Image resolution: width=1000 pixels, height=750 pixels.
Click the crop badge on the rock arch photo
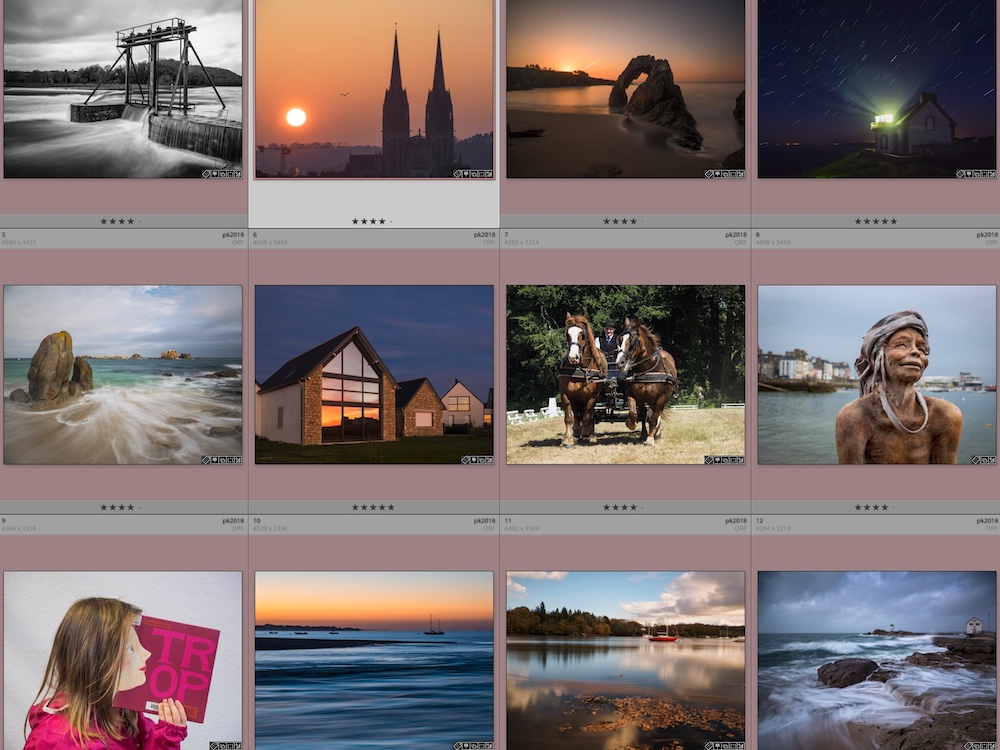pyautogui.click(x=734, y=174)
